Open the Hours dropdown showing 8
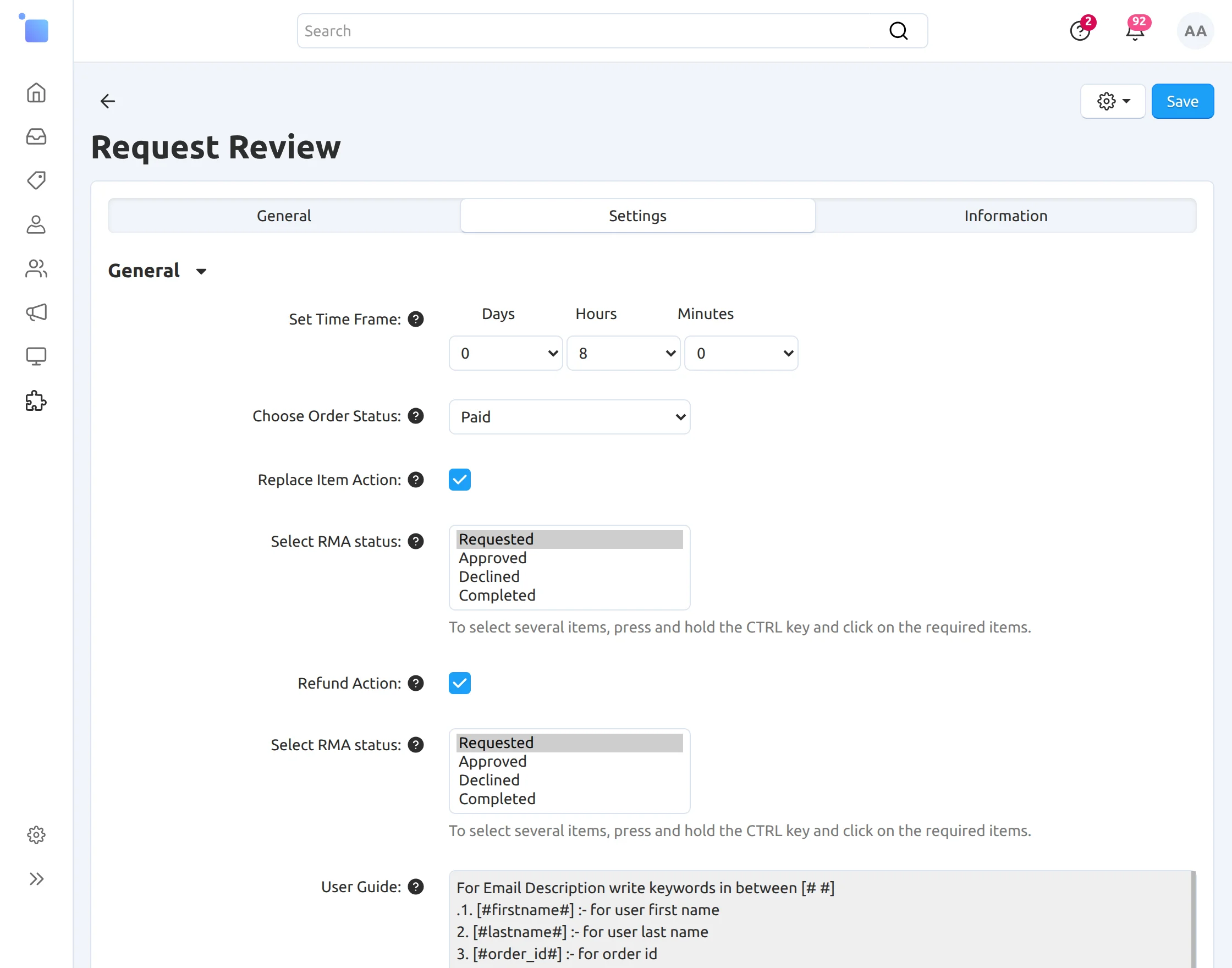 (x=623, y=353)
